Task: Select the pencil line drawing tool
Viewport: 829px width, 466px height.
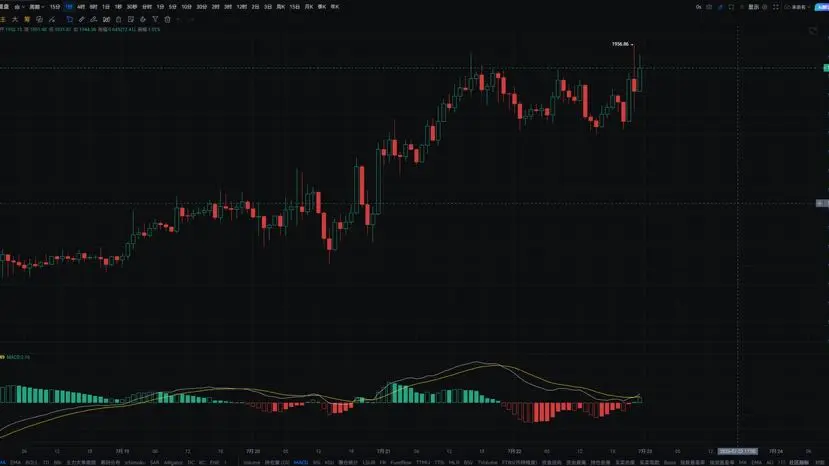Action: click(81, 19)
